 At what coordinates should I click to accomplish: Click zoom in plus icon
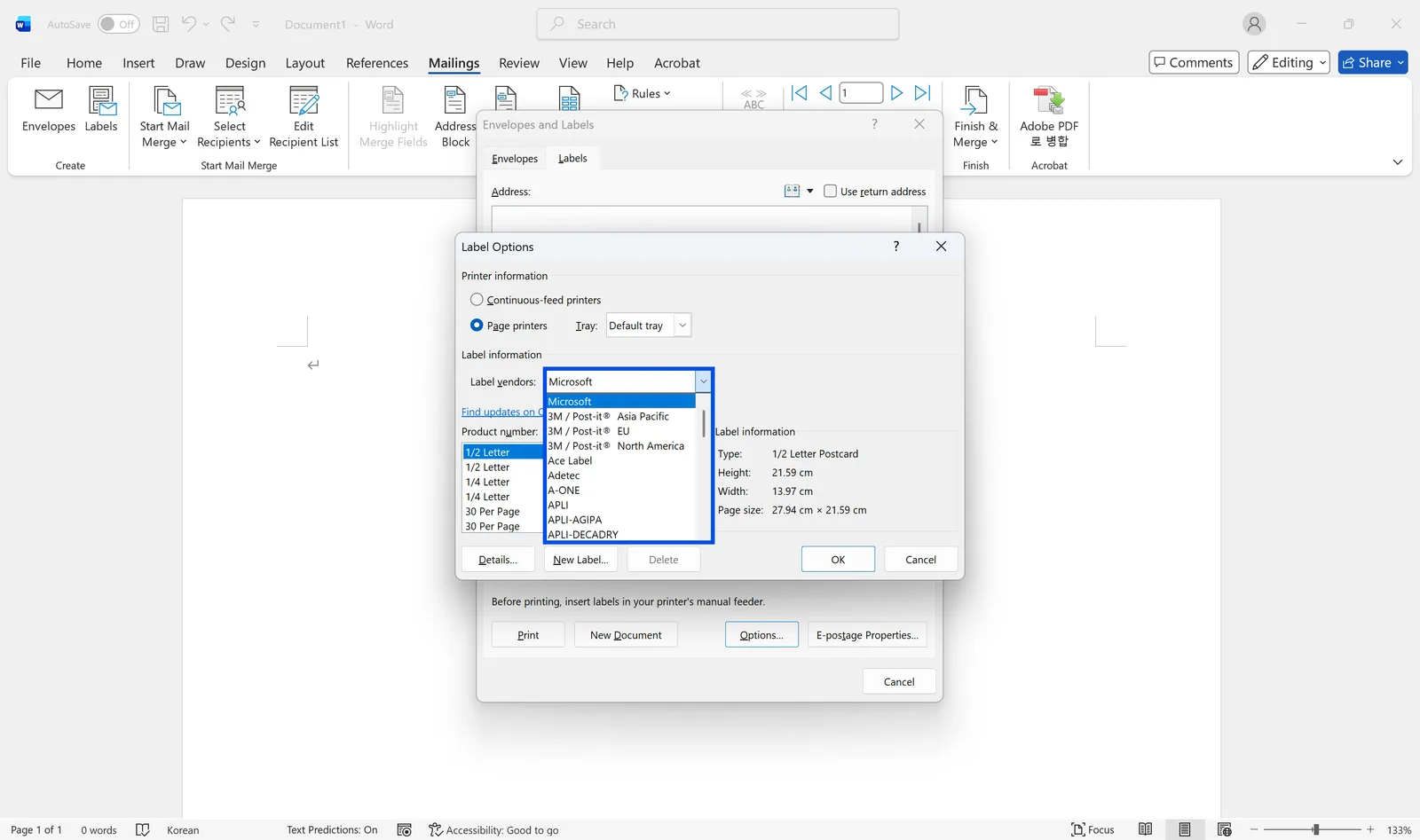[1370, 829]
